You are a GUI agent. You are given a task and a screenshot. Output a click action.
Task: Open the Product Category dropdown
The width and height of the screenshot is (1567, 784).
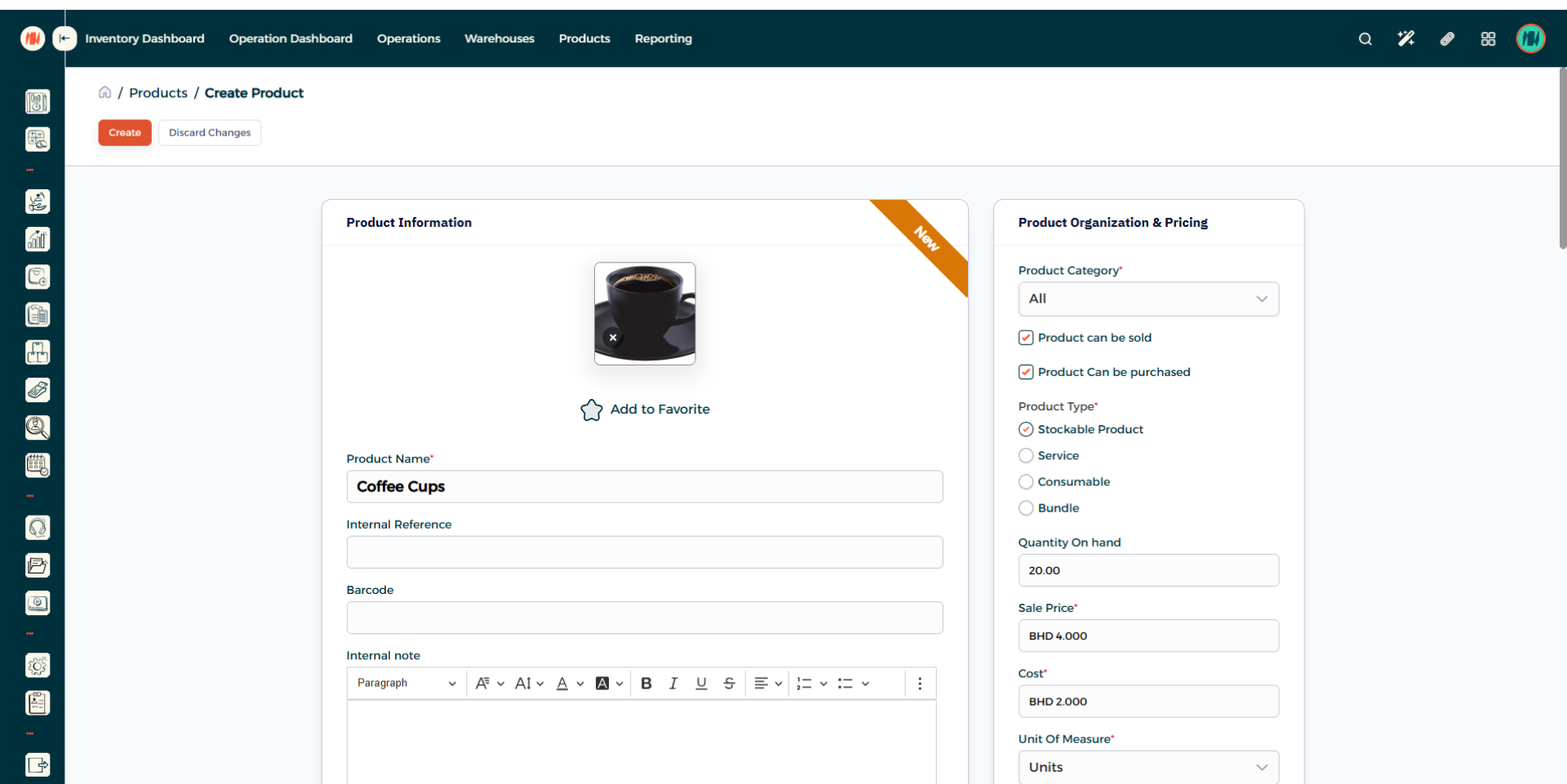tap(1148, 299)
